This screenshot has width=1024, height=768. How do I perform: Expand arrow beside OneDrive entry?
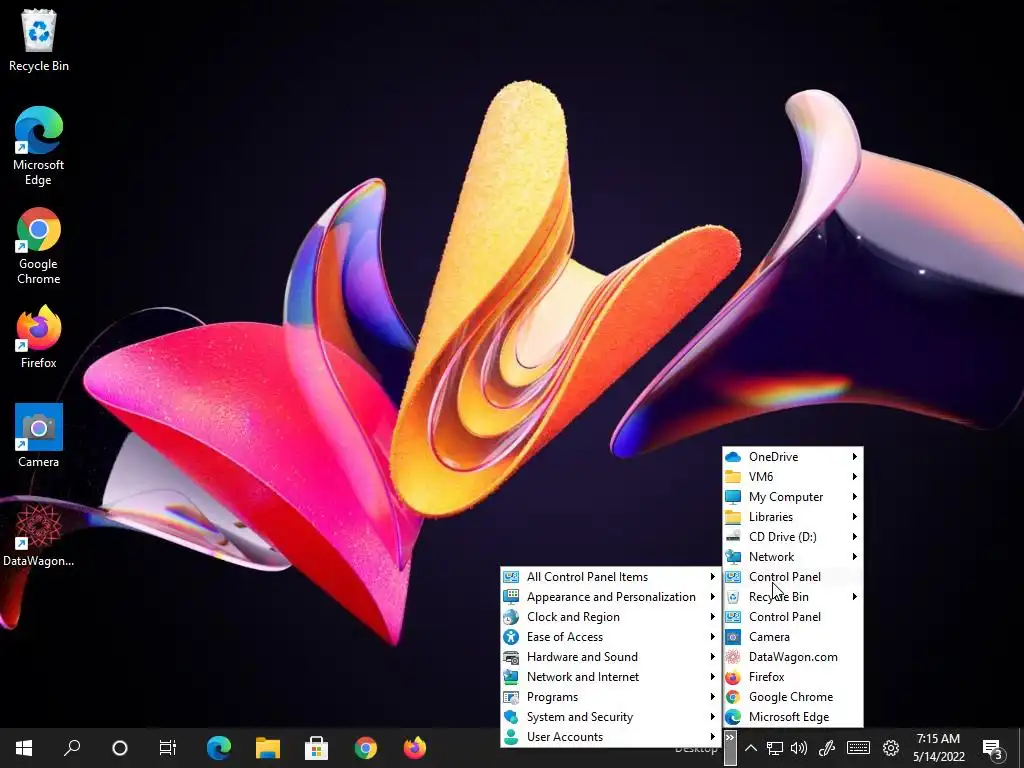[x=854, y=456]
